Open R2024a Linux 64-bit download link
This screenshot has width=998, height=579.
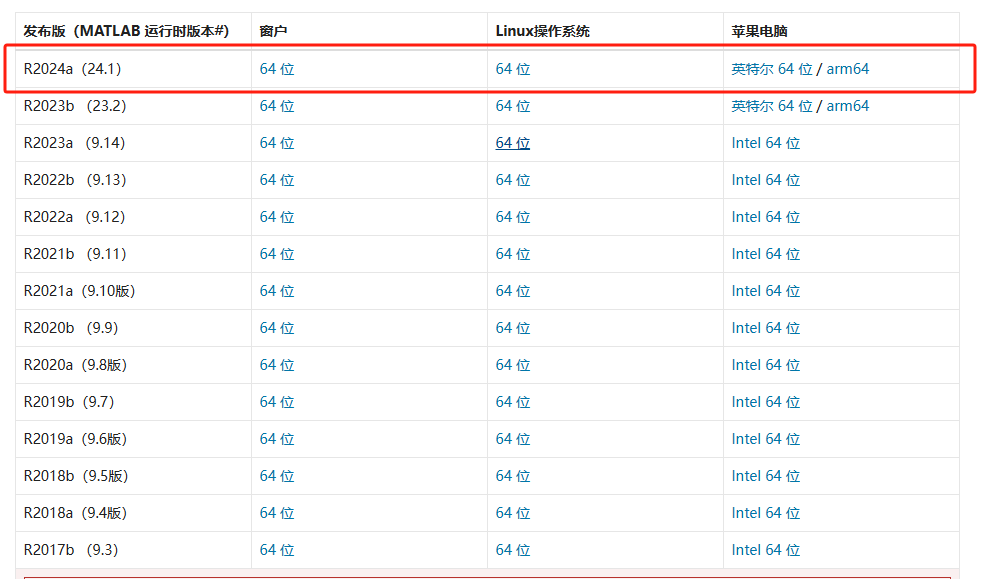pos(513,69)
